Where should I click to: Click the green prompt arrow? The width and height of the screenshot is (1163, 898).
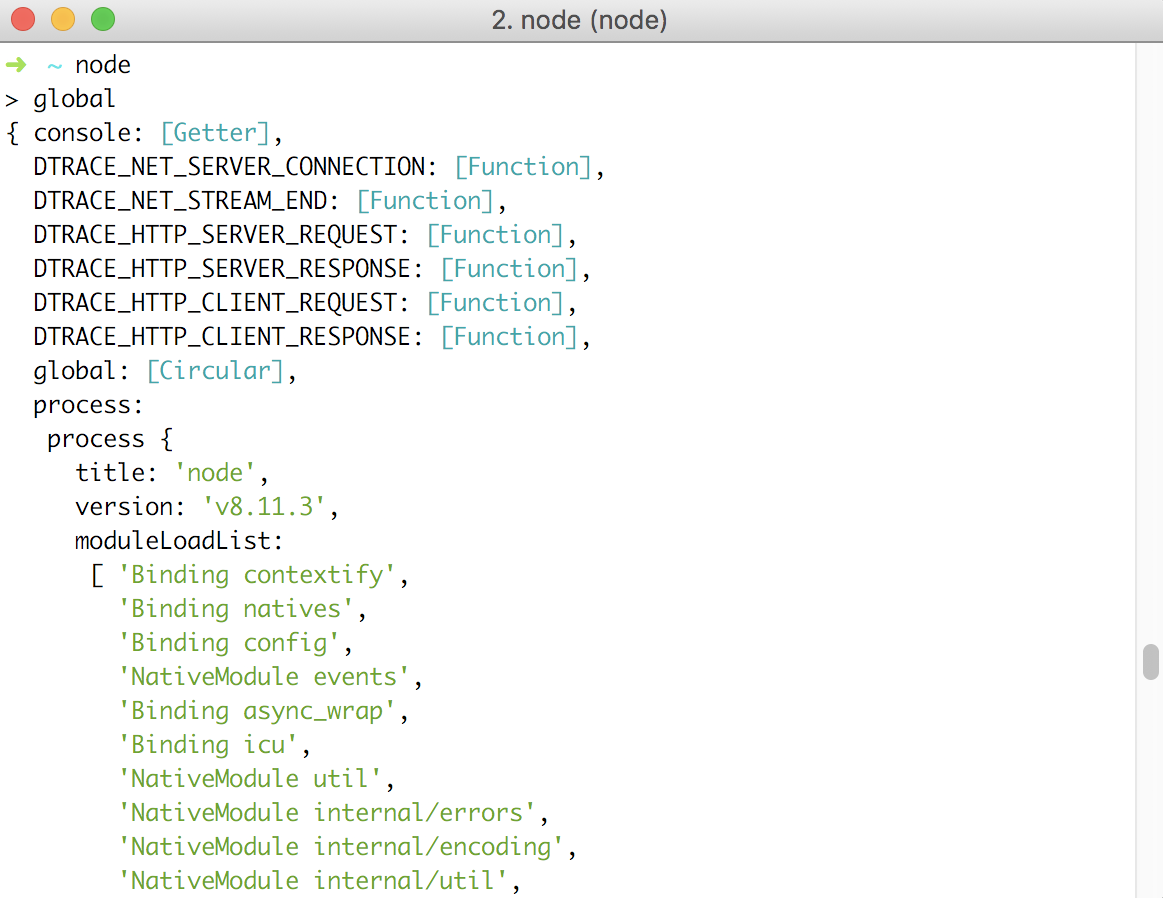(x=16, y=65)
